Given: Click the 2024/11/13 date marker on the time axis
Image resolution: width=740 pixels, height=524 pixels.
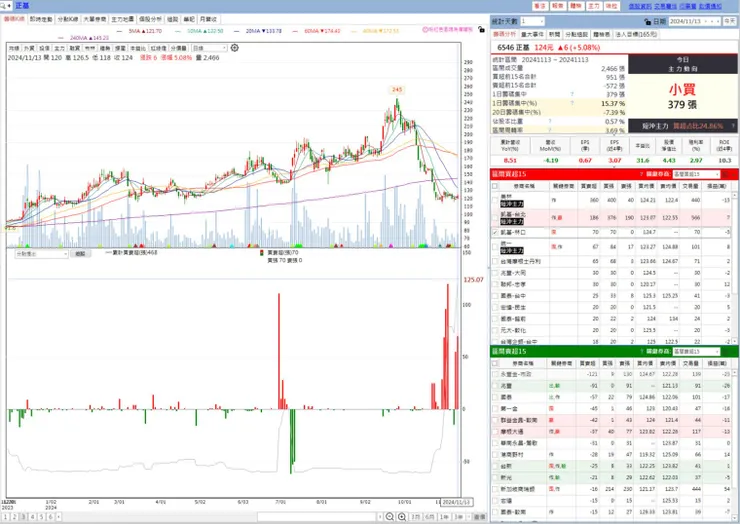Looking at the screenshot, I should coord(456,502).
